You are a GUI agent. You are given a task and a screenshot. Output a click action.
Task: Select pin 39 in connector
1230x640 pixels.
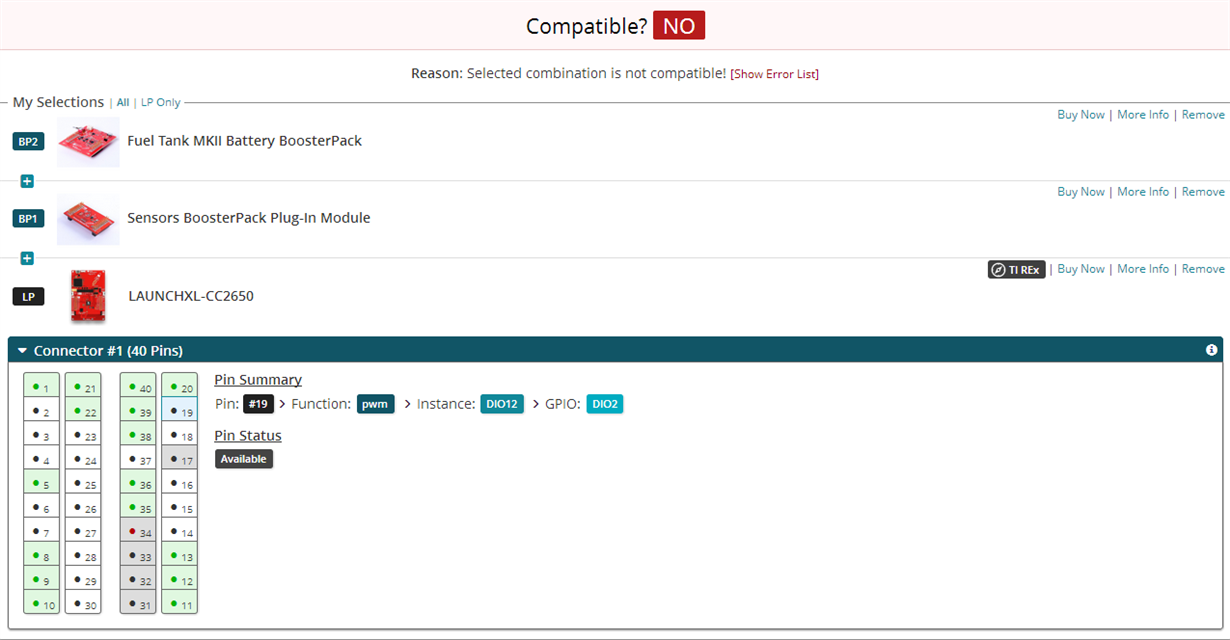point(138,411)
